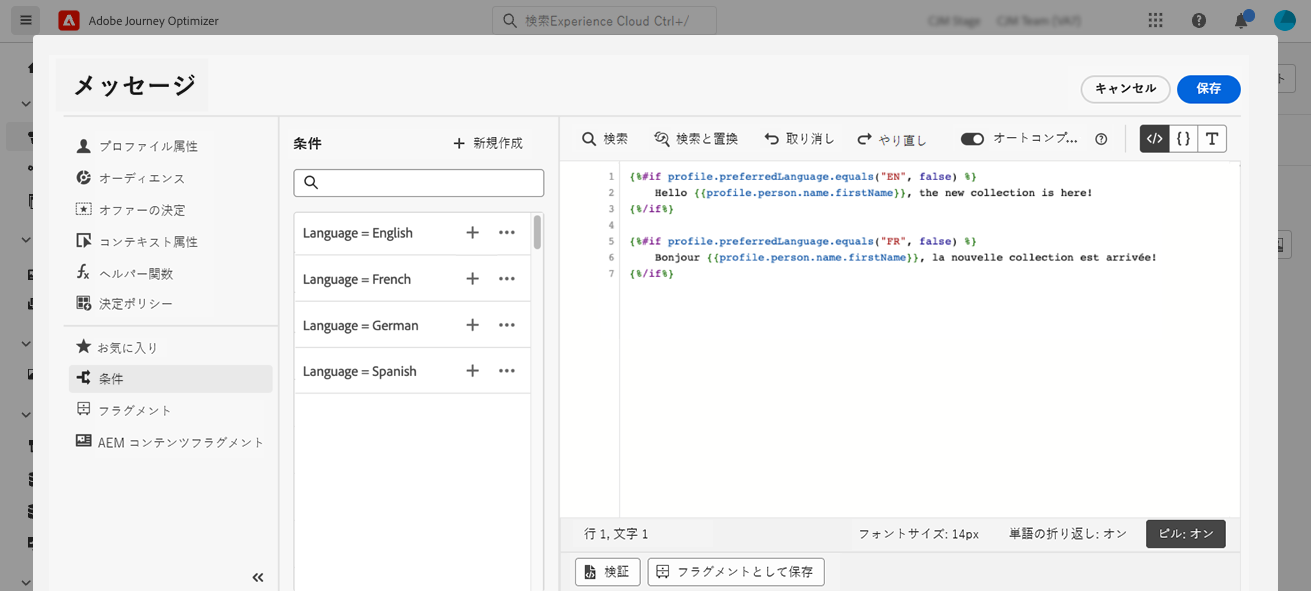Screen dimensions: 1311x591
Task: Undo last edit (取り消し)
Action: 799,139
